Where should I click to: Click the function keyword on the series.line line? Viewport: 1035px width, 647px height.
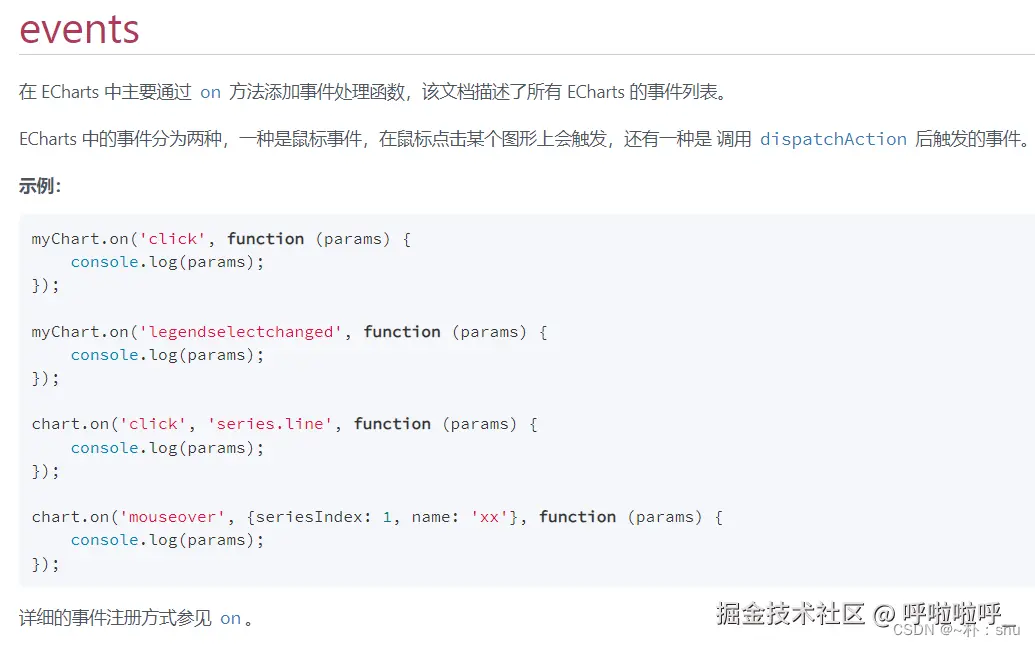pyautogui.click(x=392, y=424)
